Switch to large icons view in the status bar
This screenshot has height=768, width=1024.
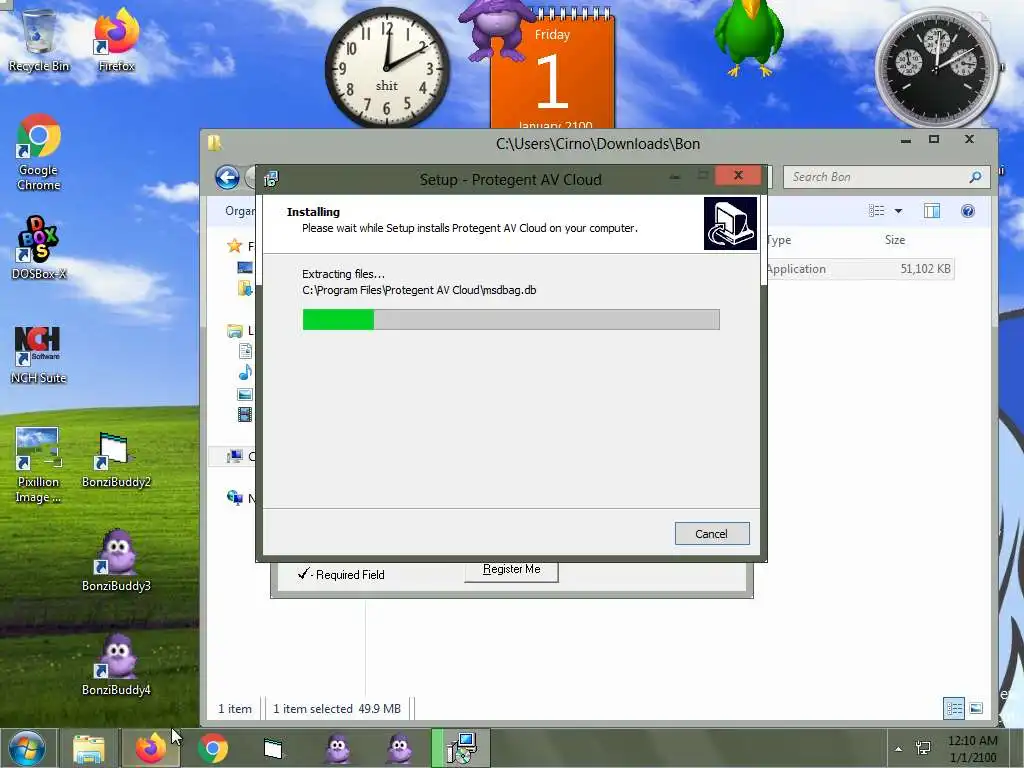pyautogui.click(x=976, y=709)
